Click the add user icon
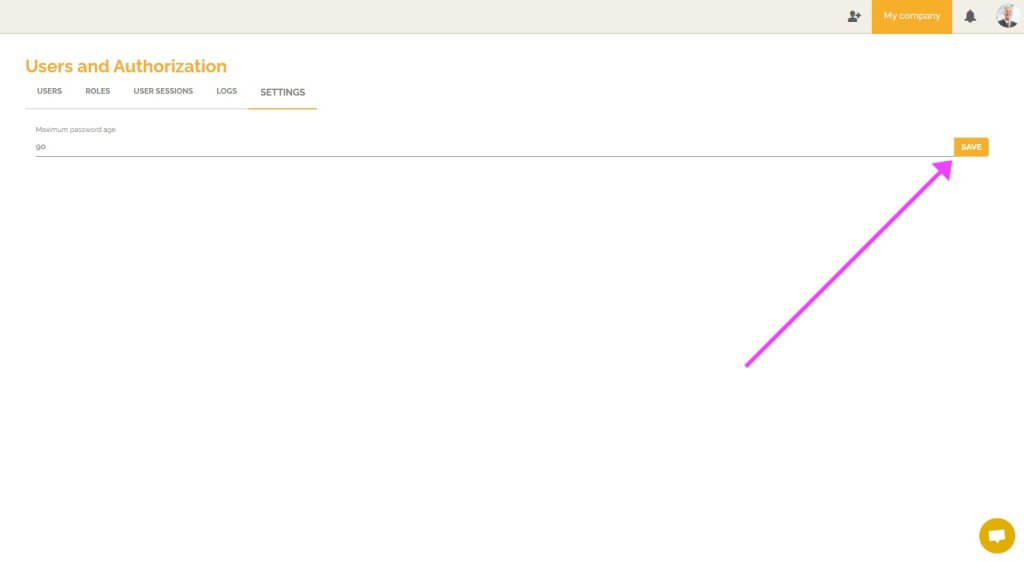Screen dimensions: 1024x561 [854, 16]
